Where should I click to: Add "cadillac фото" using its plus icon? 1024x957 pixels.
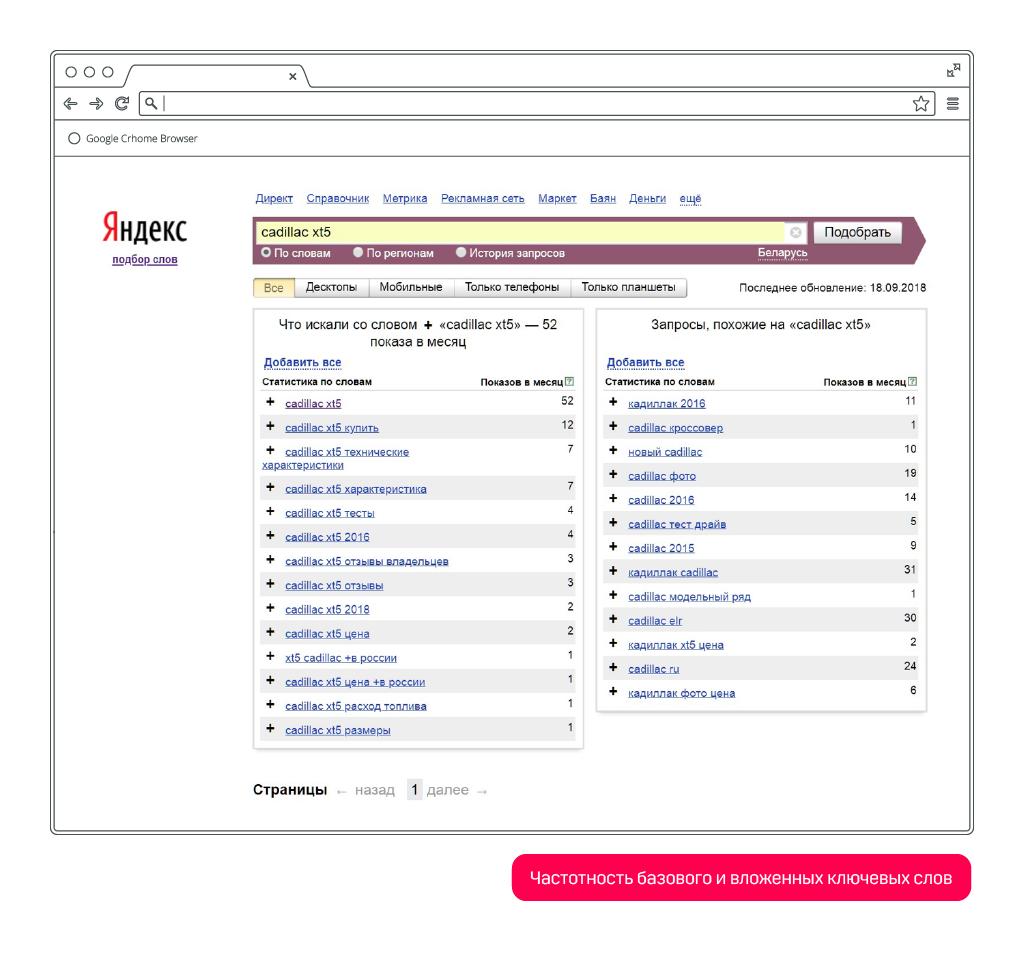(x=613, y=475)
